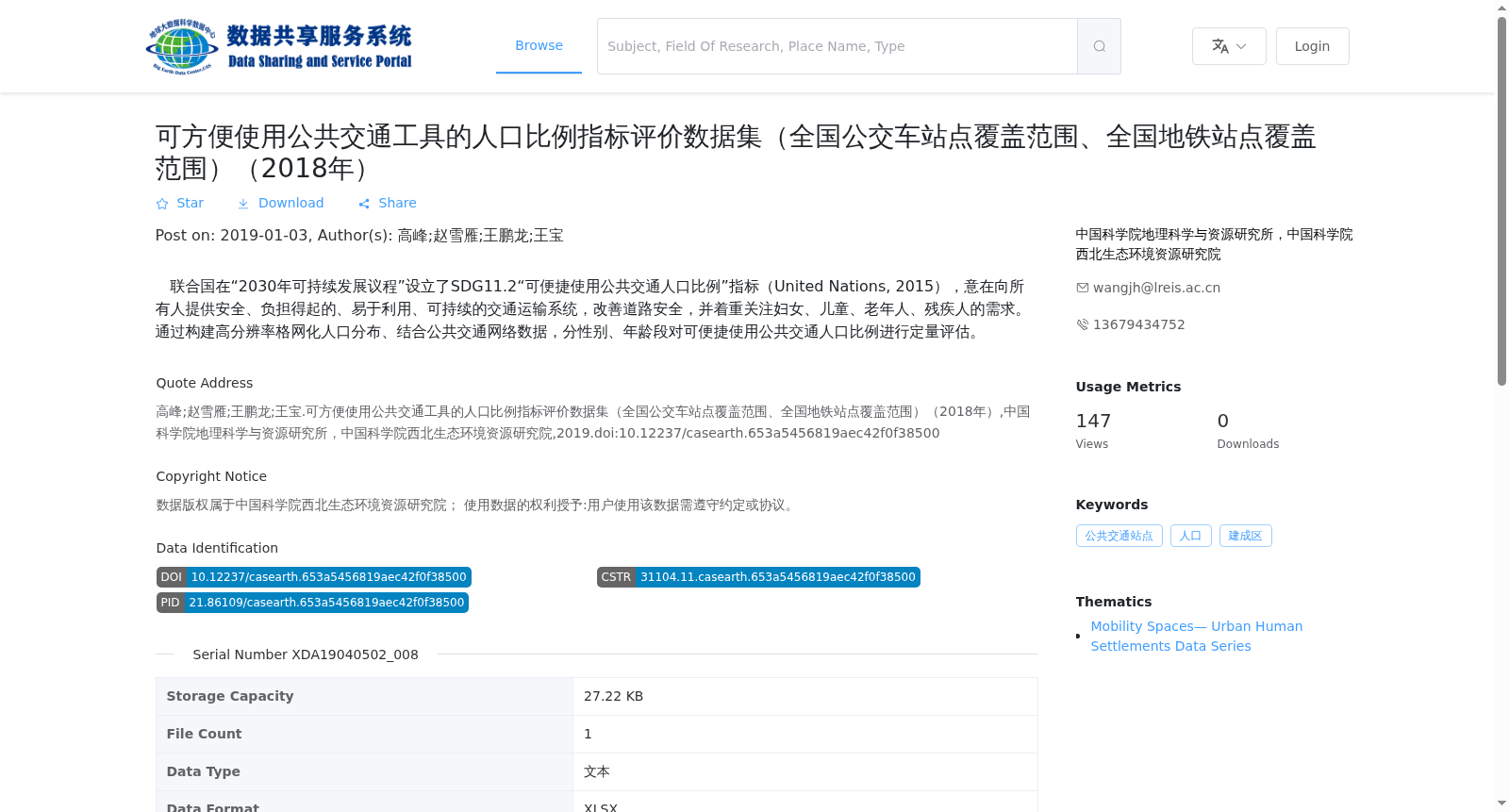Image resolution: width=1509 pixels, height=812 pixels.
Task: Click the Post on 2019-01-03 author line
Action: click(359, 236)
